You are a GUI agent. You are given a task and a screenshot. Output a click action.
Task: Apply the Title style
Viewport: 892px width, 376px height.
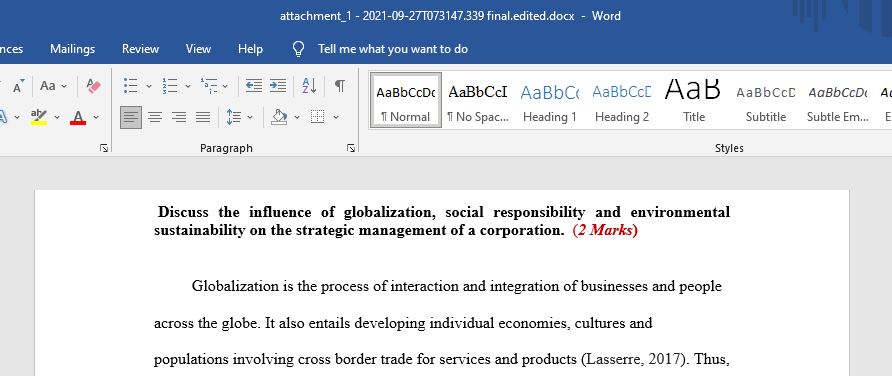coord(693,101)
